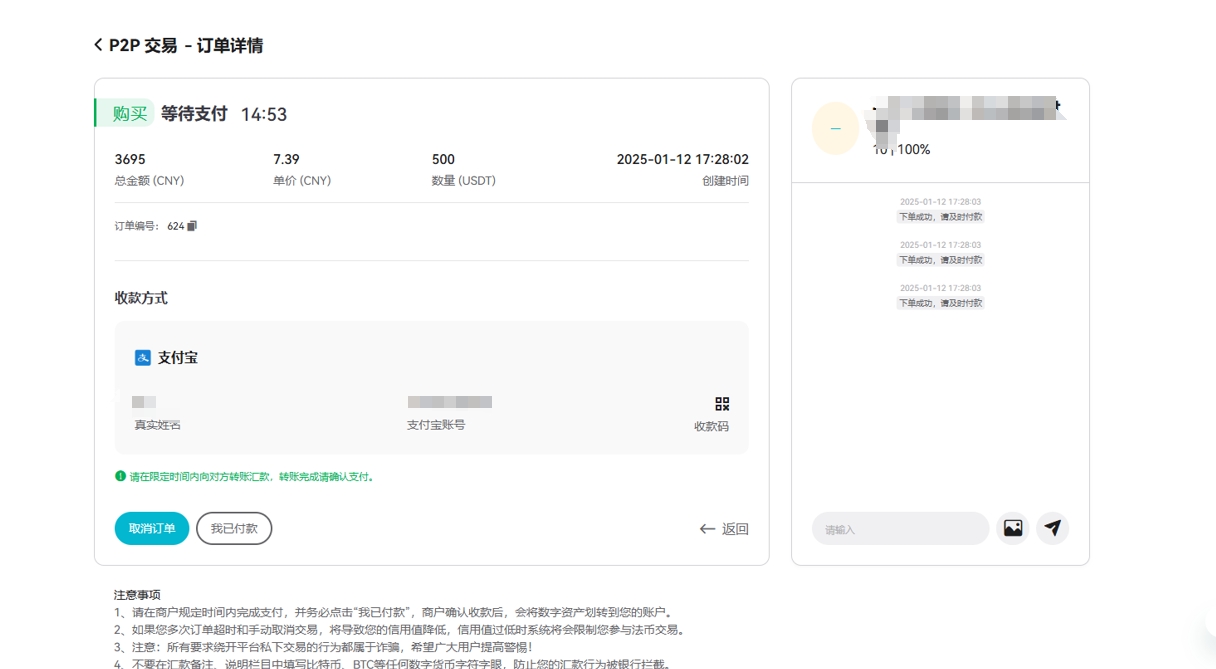Image resolution: width=1216 pixels, height=669 pixels.
Task: Click the first 下单成功 chat message
Action: point(940,217)
